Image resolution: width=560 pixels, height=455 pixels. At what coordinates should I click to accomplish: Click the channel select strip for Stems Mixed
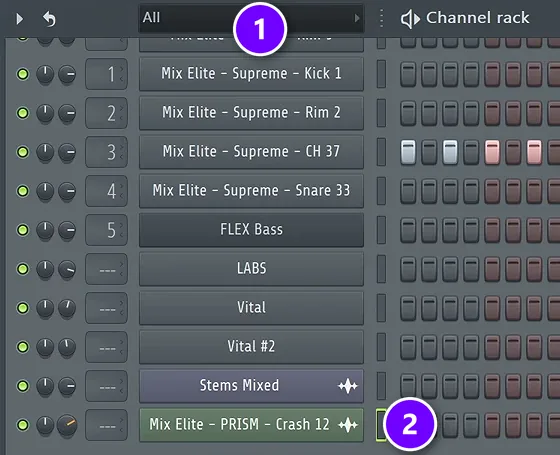pyautogui.click(x=381, y=386)
